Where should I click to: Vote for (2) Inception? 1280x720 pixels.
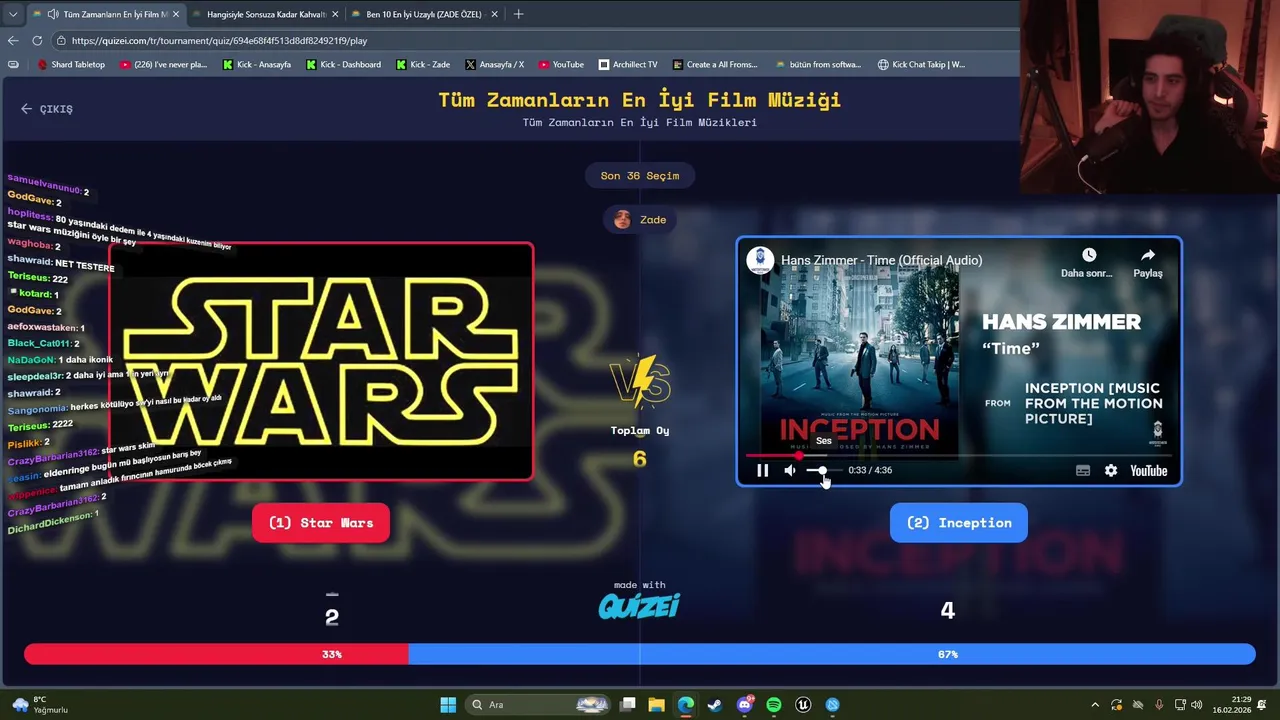(958, 523)
